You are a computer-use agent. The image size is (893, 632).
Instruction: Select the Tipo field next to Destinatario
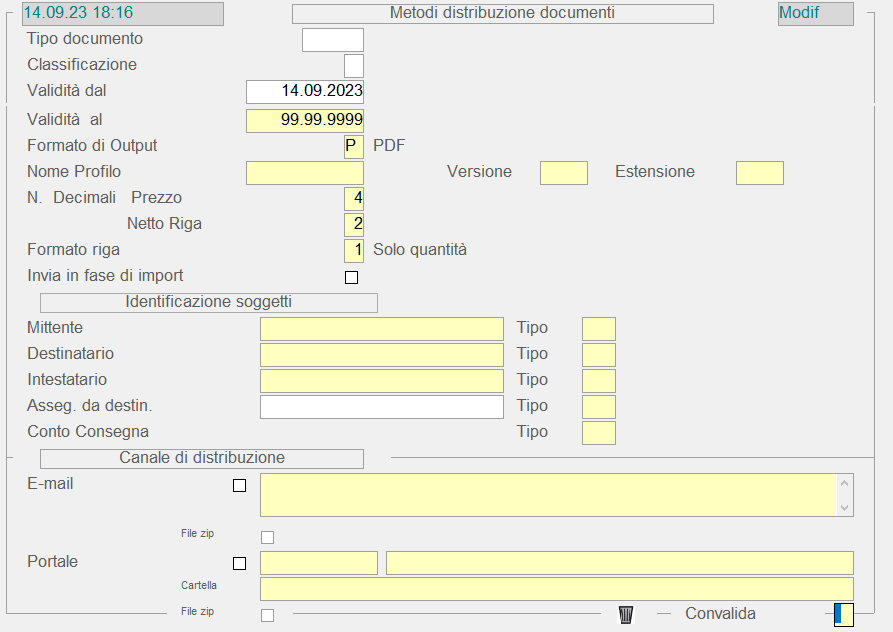point(598,355)
